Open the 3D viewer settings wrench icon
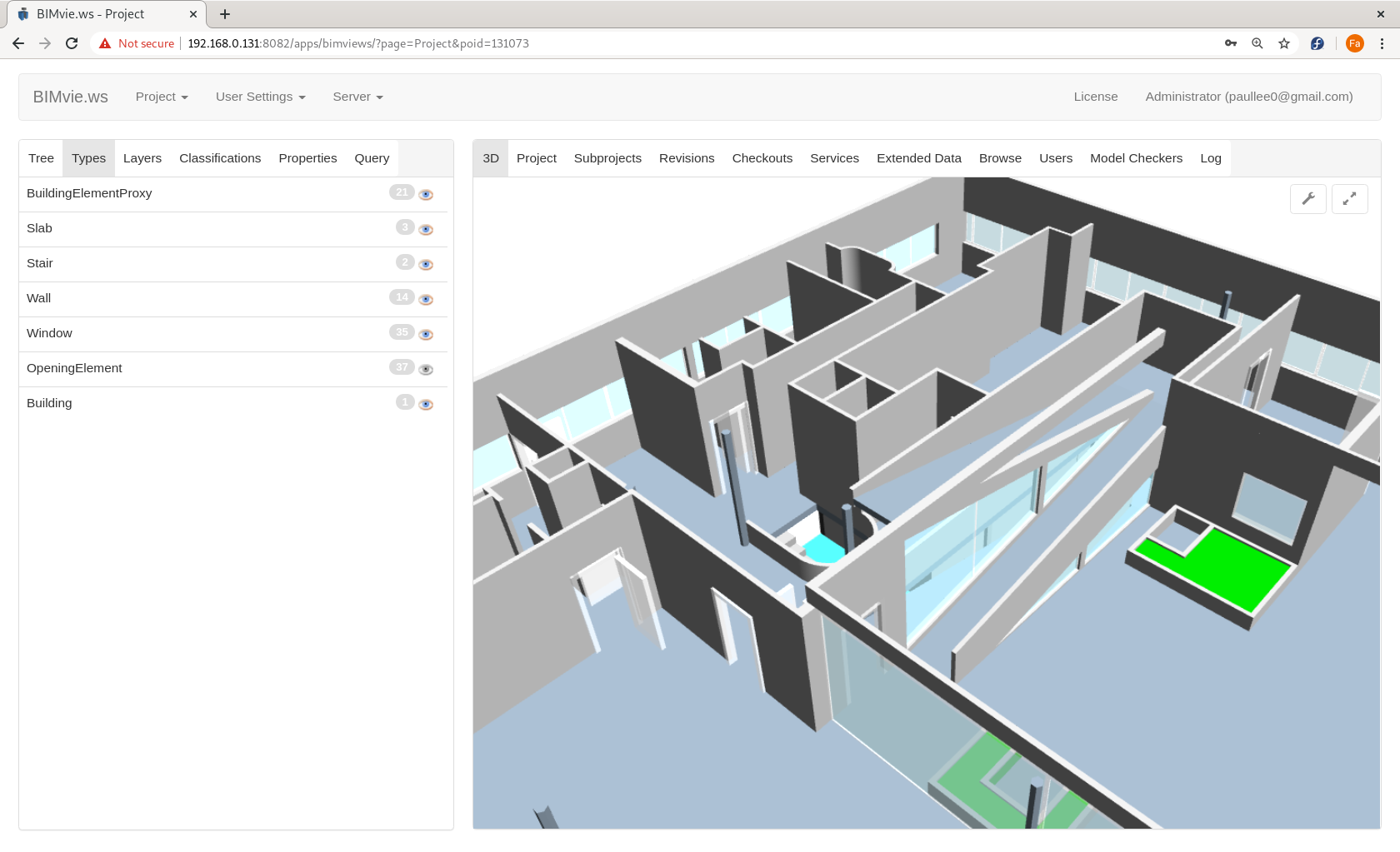1400x852 pixels. click(x=1307, y=198)
